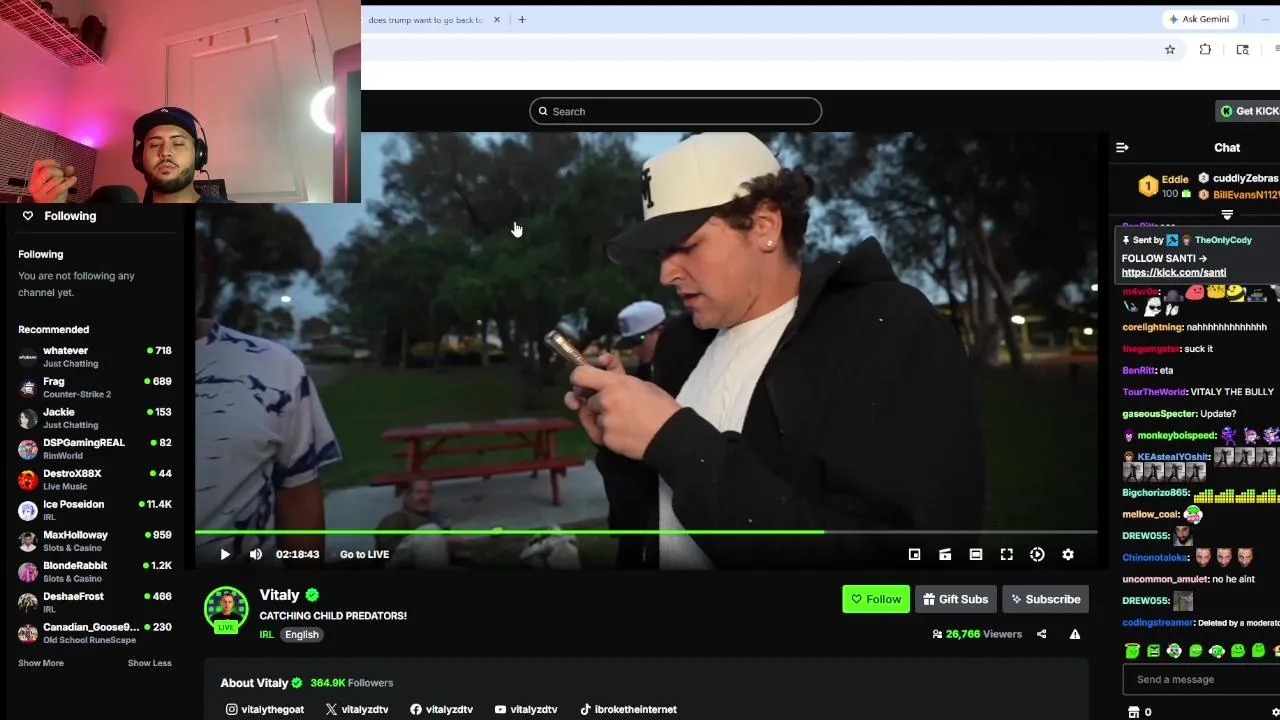Create a clip of the stream

(945, 554)
